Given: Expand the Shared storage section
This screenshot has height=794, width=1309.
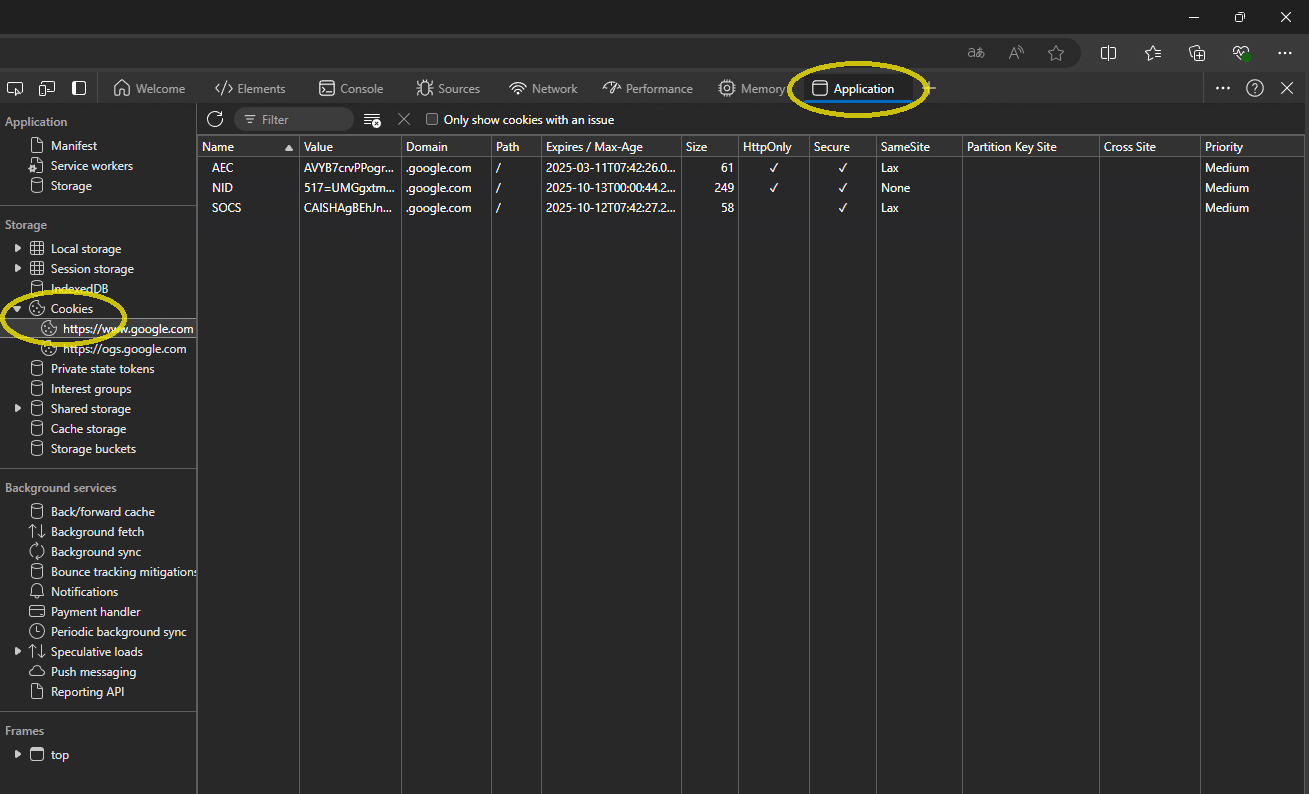Looking at the screenshot, I should (x=17, y=408).
